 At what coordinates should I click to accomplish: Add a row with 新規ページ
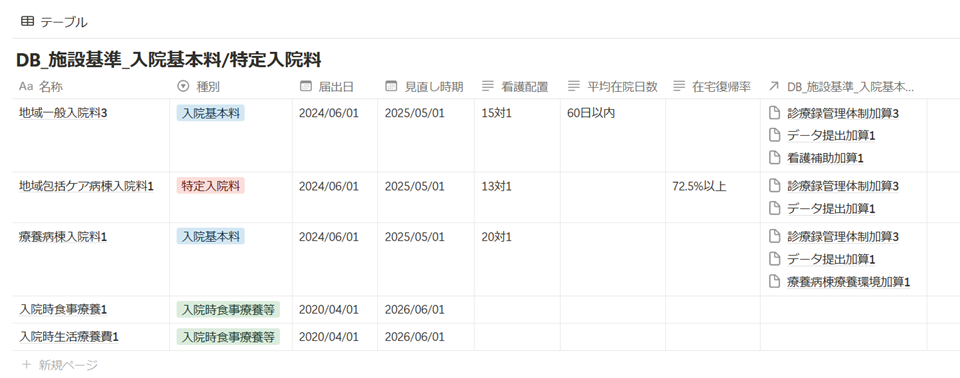60,365
